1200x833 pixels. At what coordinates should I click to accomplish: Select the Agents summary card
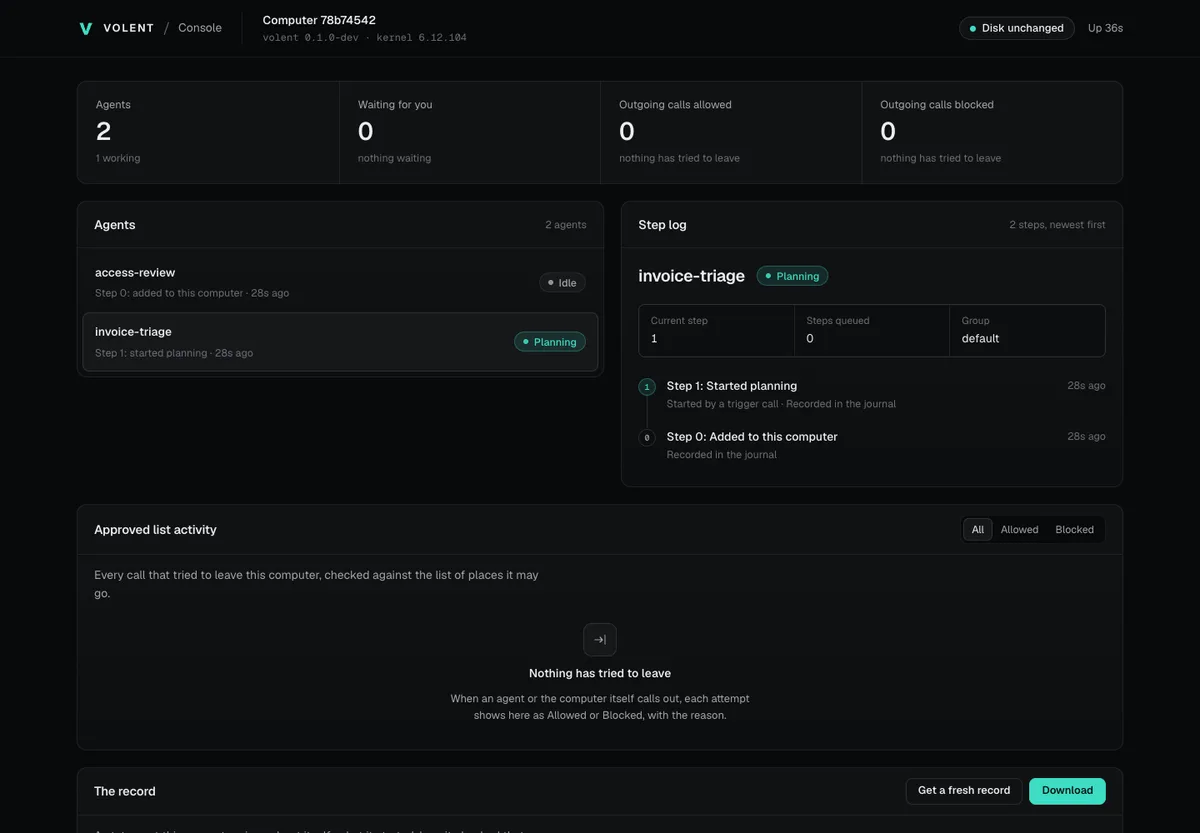[x=208, y=132]
